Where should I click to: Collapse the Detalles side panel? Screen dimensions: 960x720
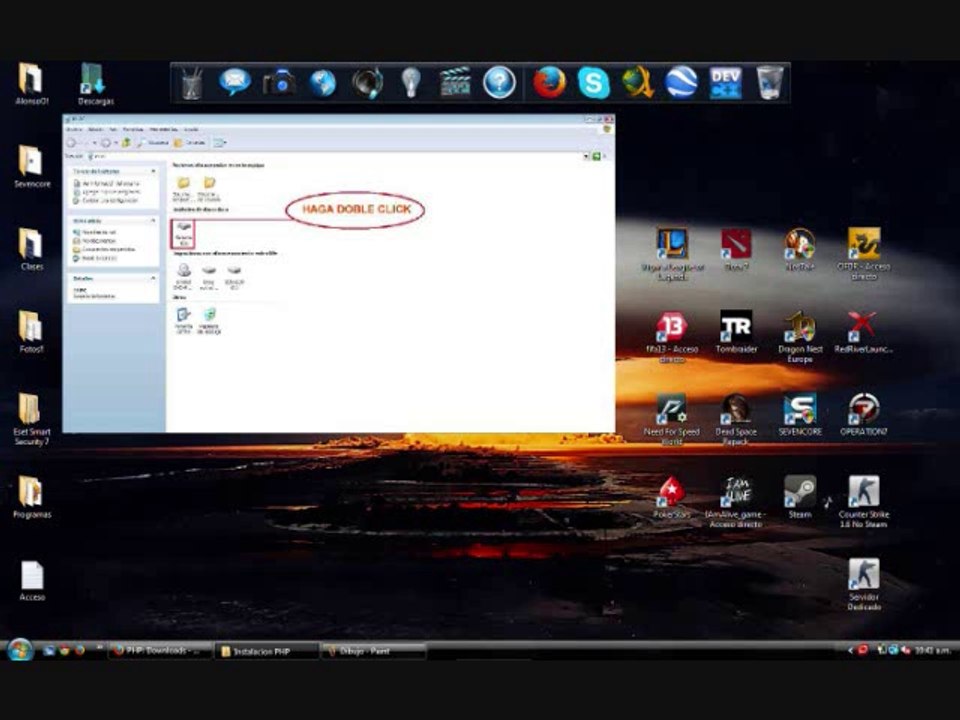[x=153, y=279]
